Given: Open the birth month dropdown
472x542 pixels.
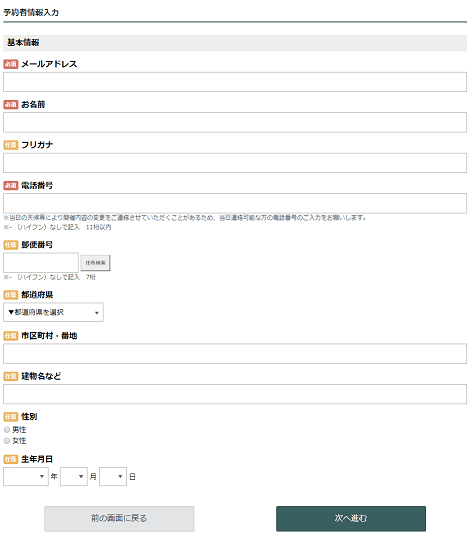Looking at the screenshot, I should [x=74, y=476].
